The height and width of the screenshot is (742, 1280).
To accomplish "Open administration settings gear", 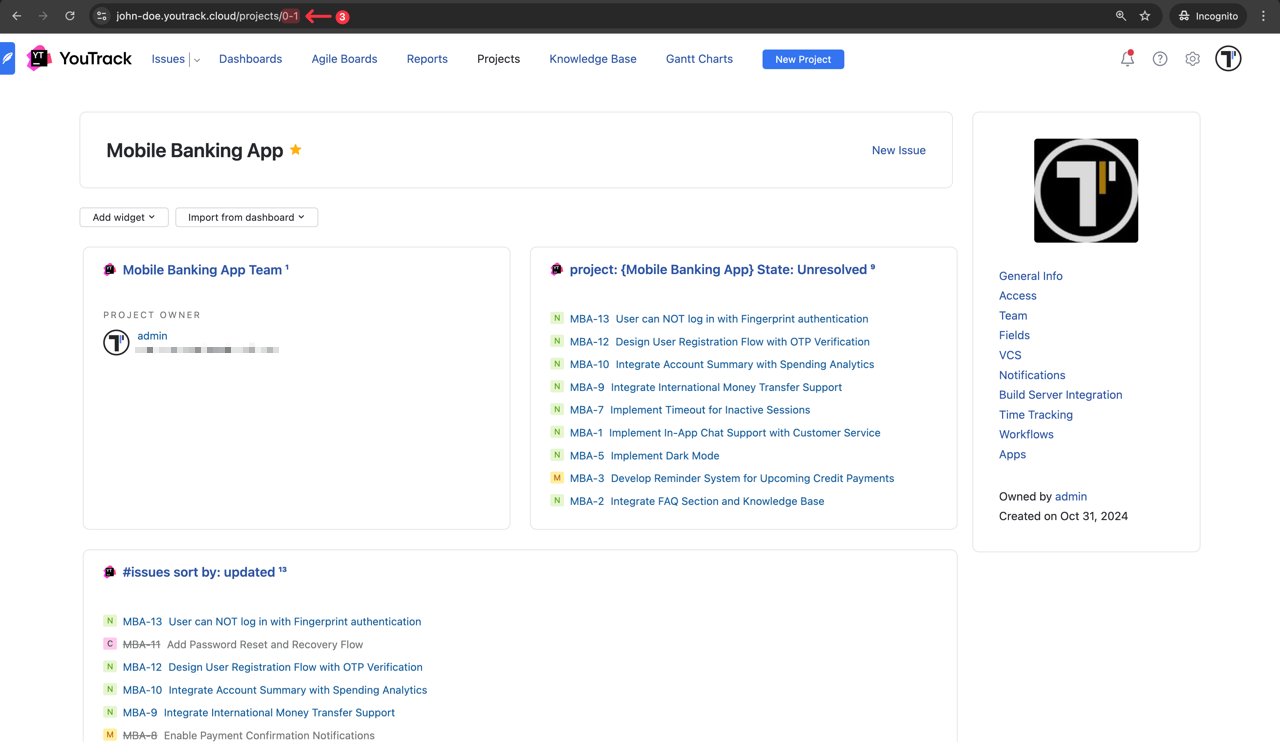I will (1192, 59).
